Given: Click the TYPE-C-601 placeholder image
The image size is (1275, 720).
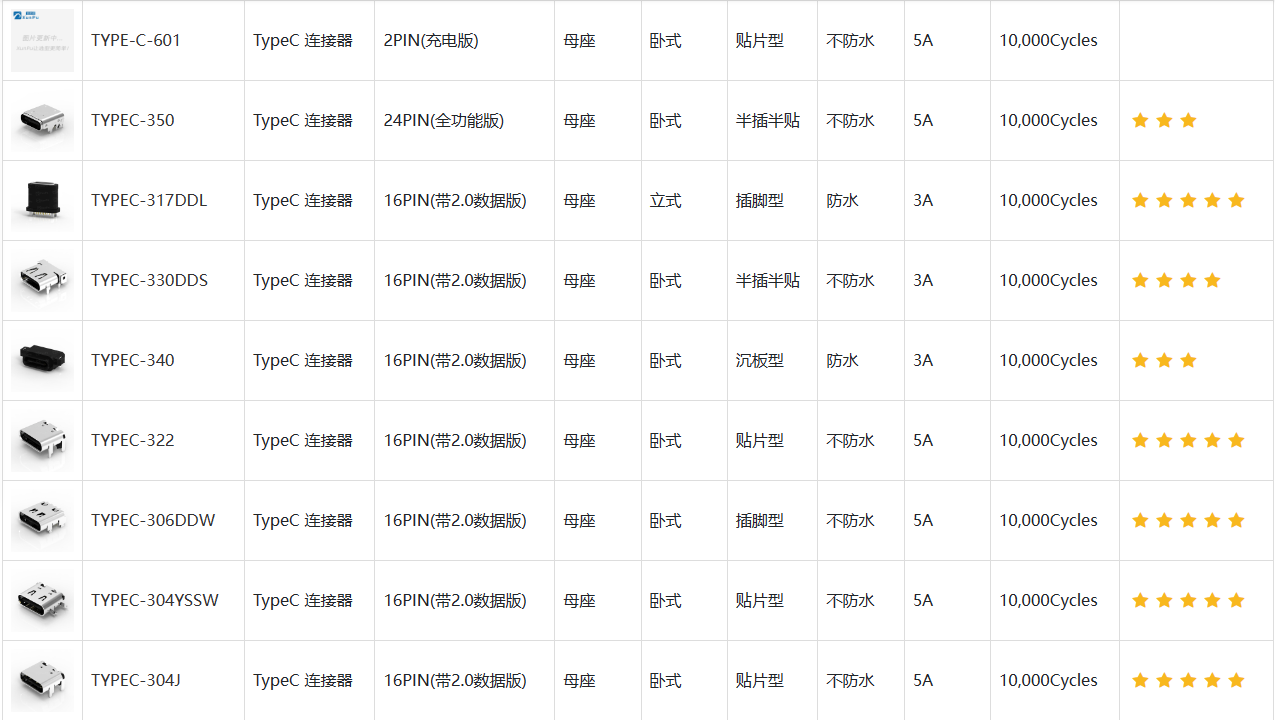Looking at the screenshot, I should pyautogui.click(x=42, y=41).
